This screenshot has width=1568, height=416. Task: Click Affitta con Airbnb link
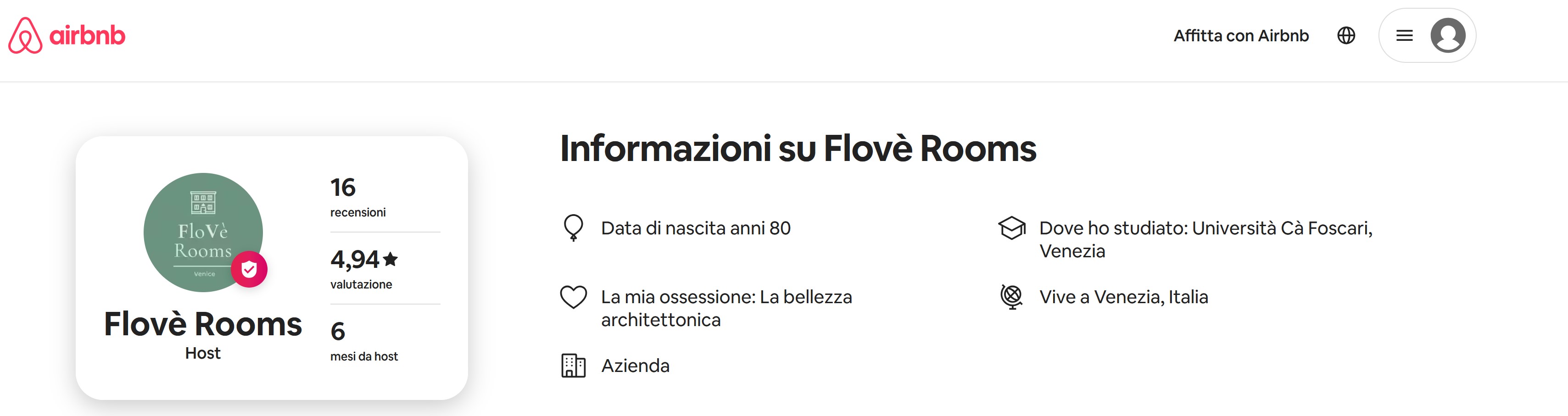(1241, 35)
